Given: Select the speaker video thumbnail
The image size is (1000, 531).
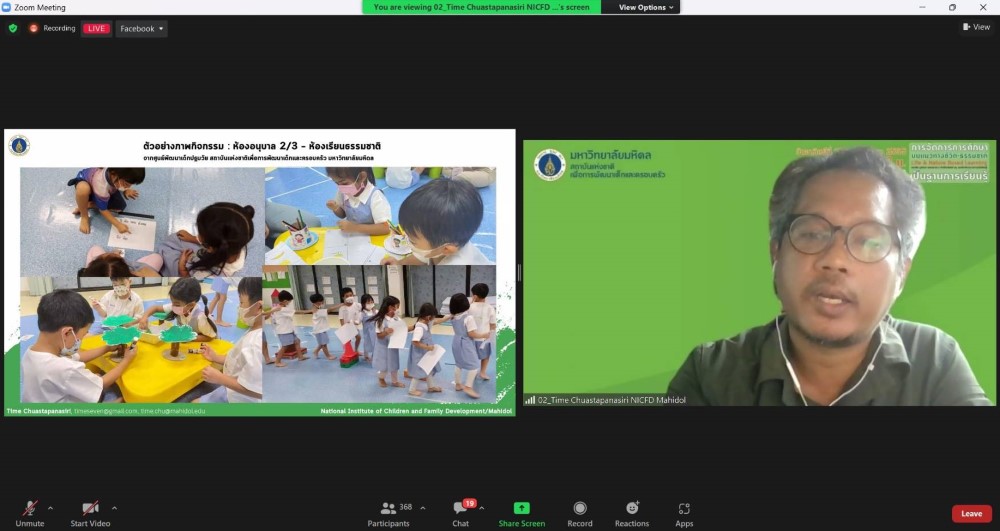Looking at the screenshot, I should pyautogui.click(x=759, y=272).
